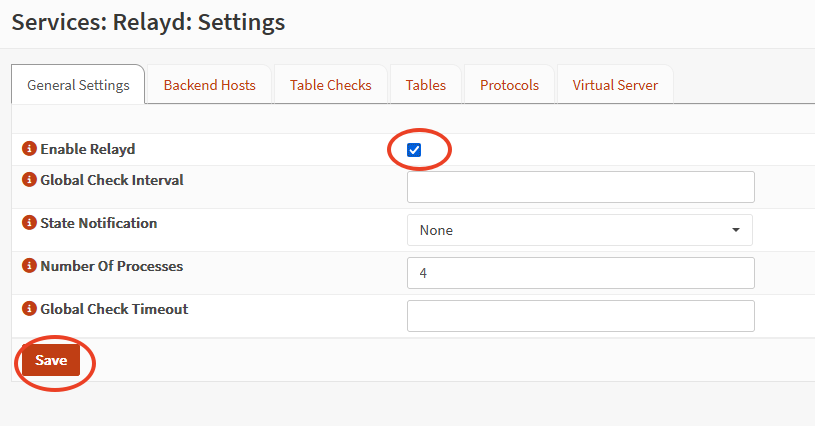Open the Virtual Server tab
815x426 pixels.
615,85
